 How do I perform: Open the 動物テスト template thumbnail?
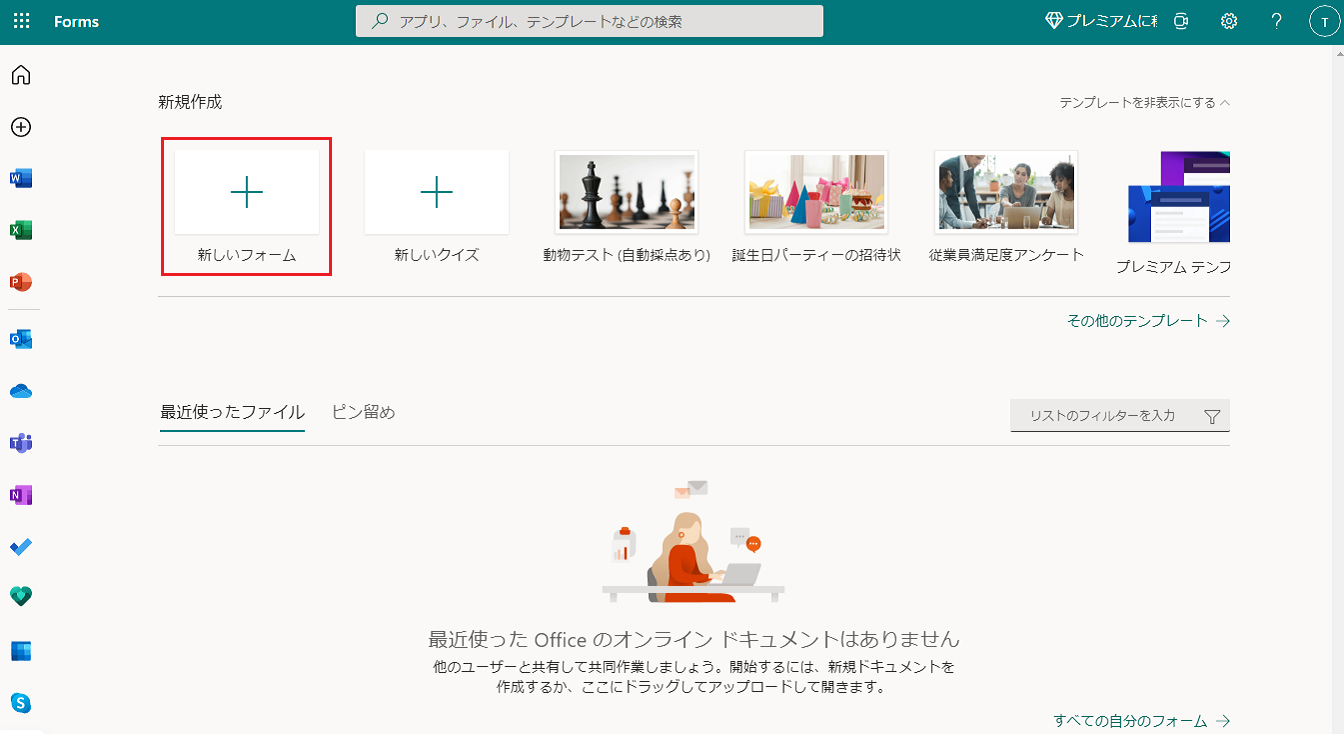pyautogui.click(x=626, y=191)
